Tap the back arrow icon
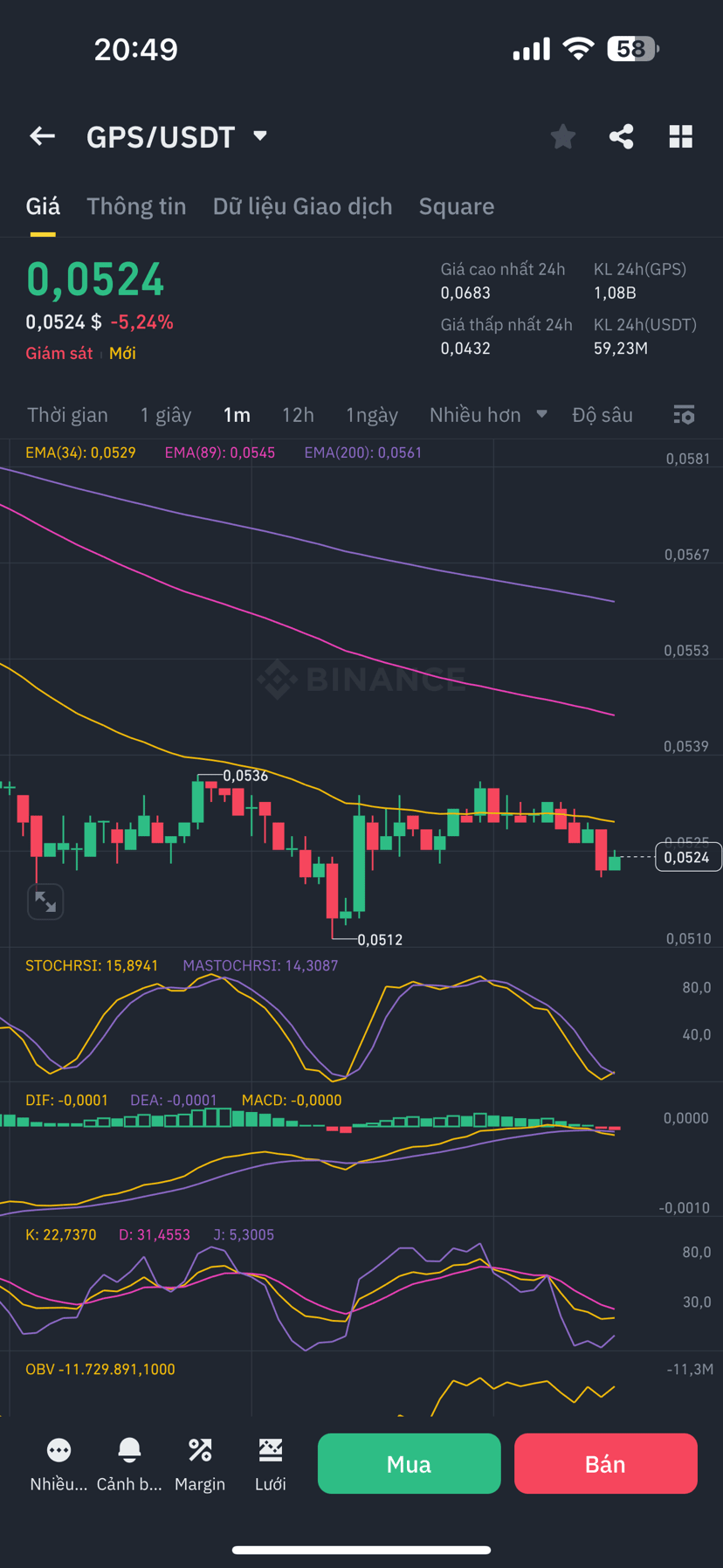723x1568 pixels. 42,136
